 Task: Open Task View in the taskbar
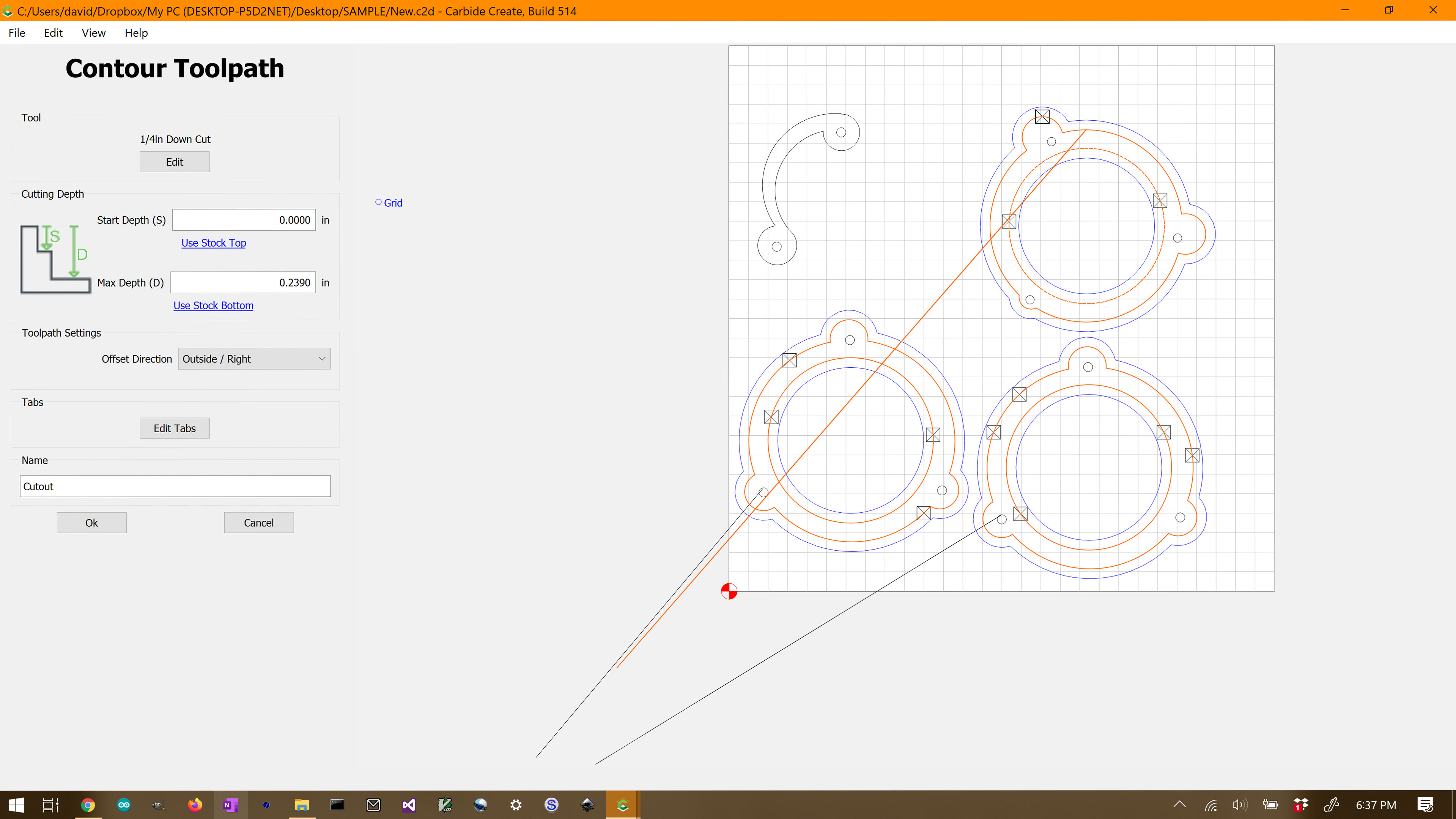(x=51, y=805)
